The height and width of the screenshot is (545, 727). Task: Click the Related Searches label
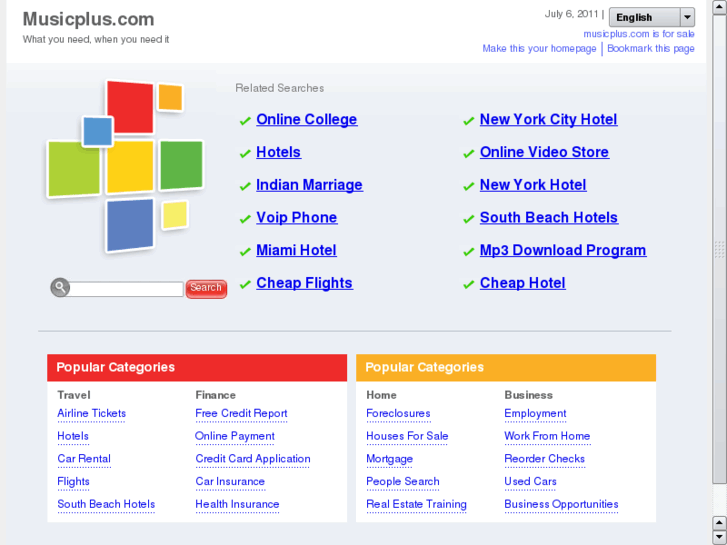(280, 88)
